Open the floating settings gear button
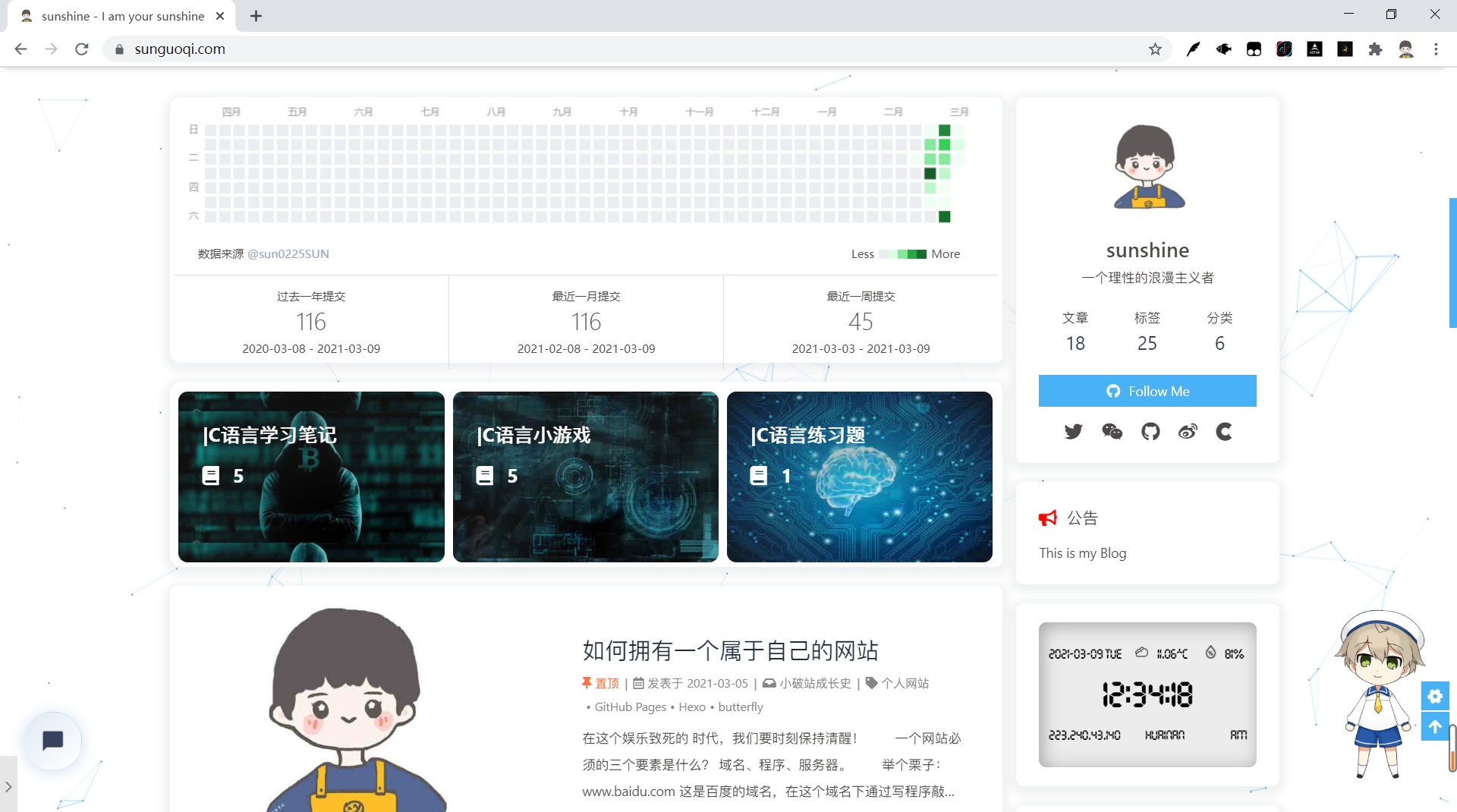The height and width of the screenshot is (812, 1457). [x=1435, y=696]
